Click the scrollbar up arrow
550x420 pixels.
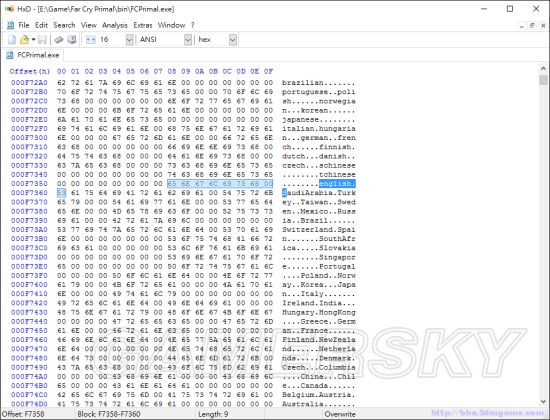[543, 68]
